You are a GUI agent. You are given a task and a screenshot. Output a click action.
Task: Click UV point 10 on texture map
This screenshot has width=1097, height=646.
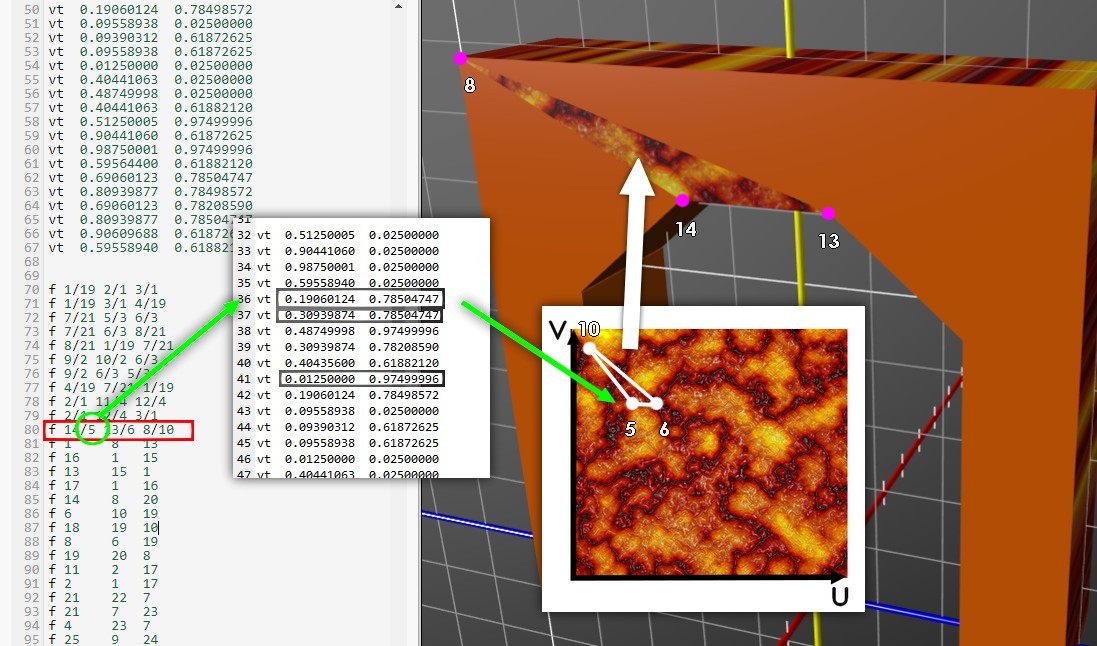click(x=590, y=348)
